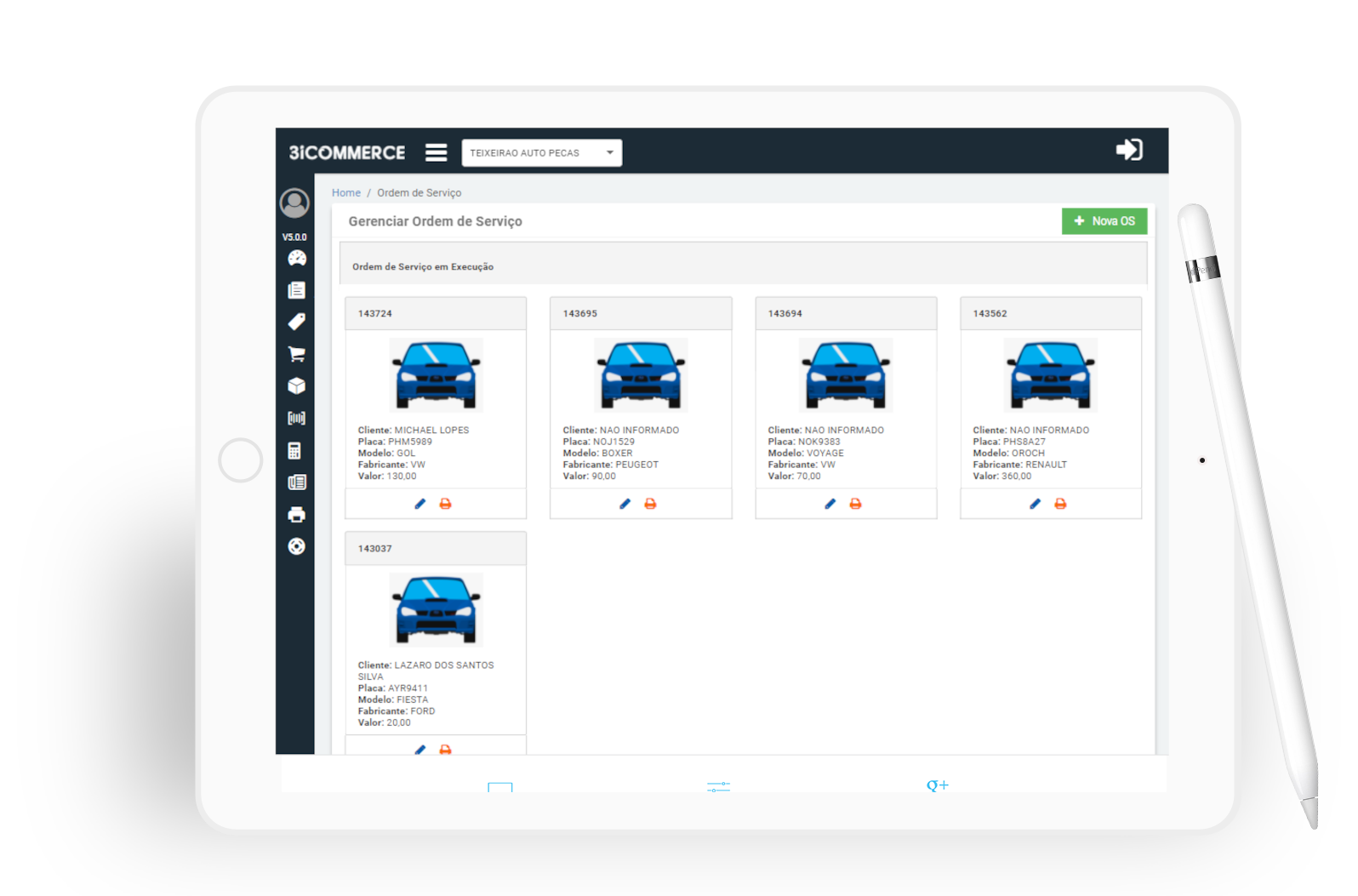Open the calculator icon in sidebar
This screenshot has height=896, width=1358.
click(x=294, y=450)
